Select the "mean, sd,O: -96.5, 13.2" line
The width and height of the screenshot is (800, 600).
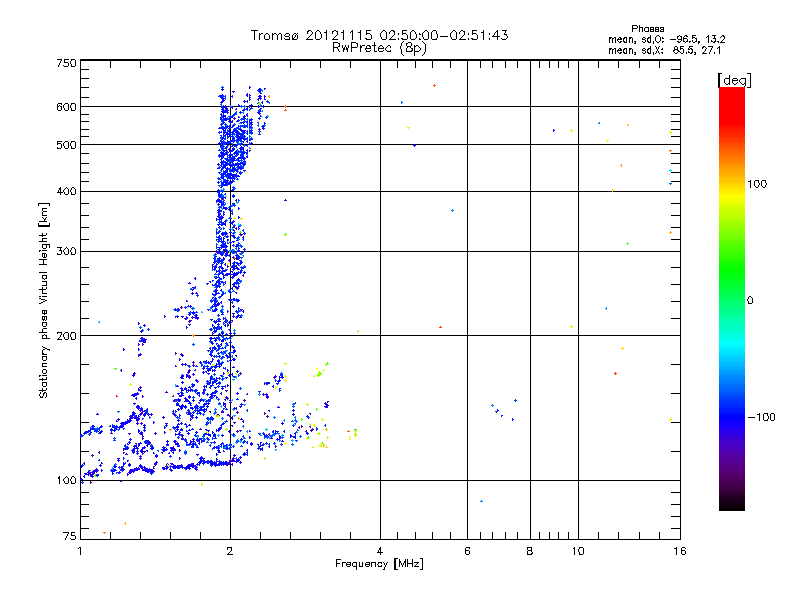point(667,39)
